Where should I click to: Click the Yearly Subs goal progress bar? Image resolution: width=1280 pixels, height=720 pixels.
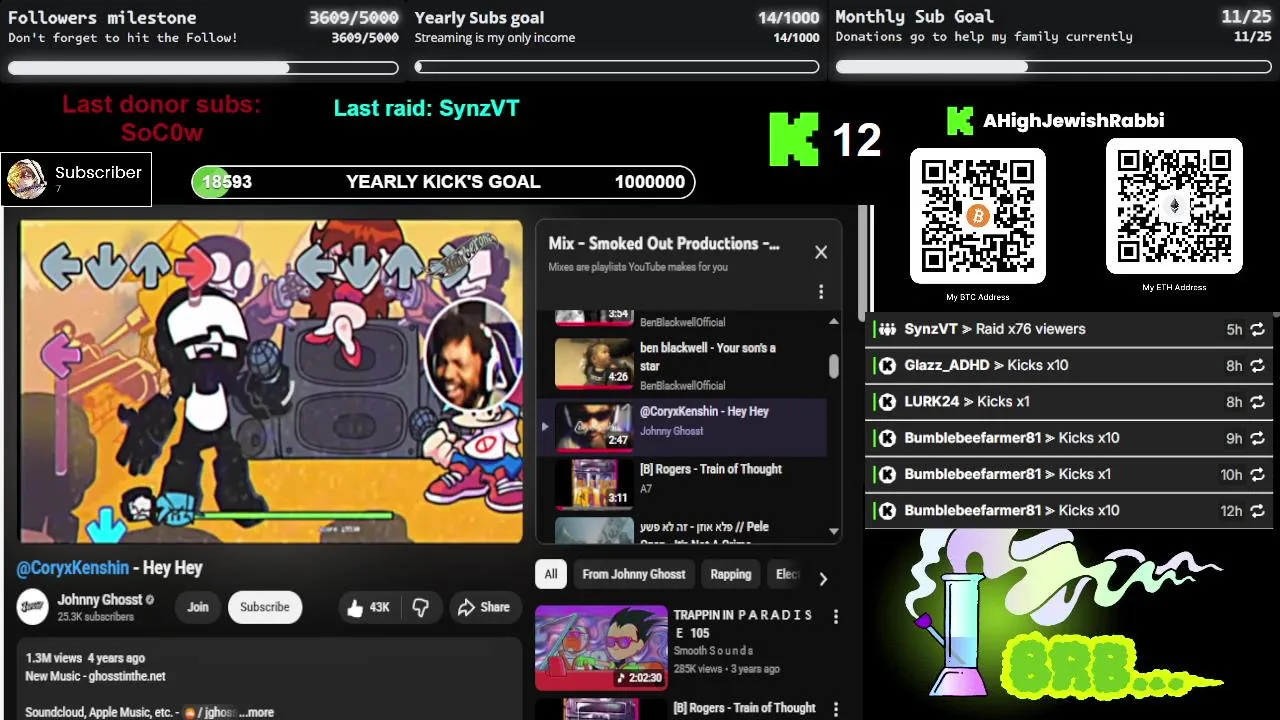[x=617, y=68]
